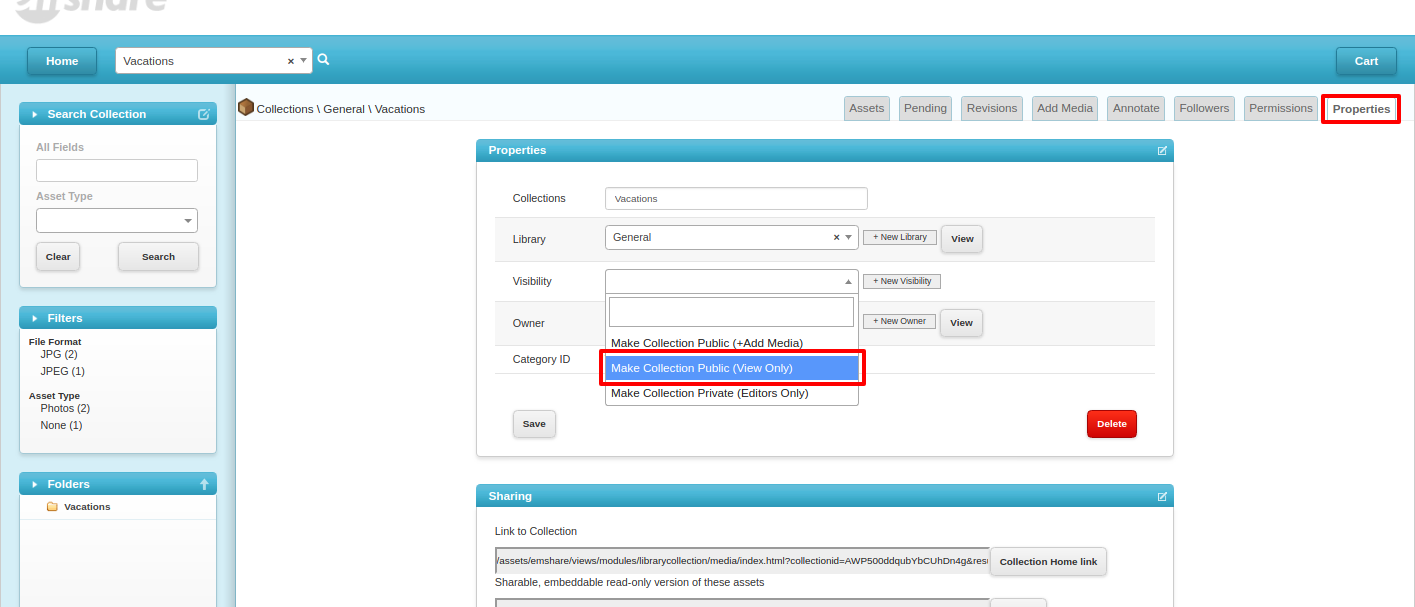1415x607 pixels.
Task: Open the Vacations folder in Folders panel
Action: pyautogui.click(x=87, y=507)
